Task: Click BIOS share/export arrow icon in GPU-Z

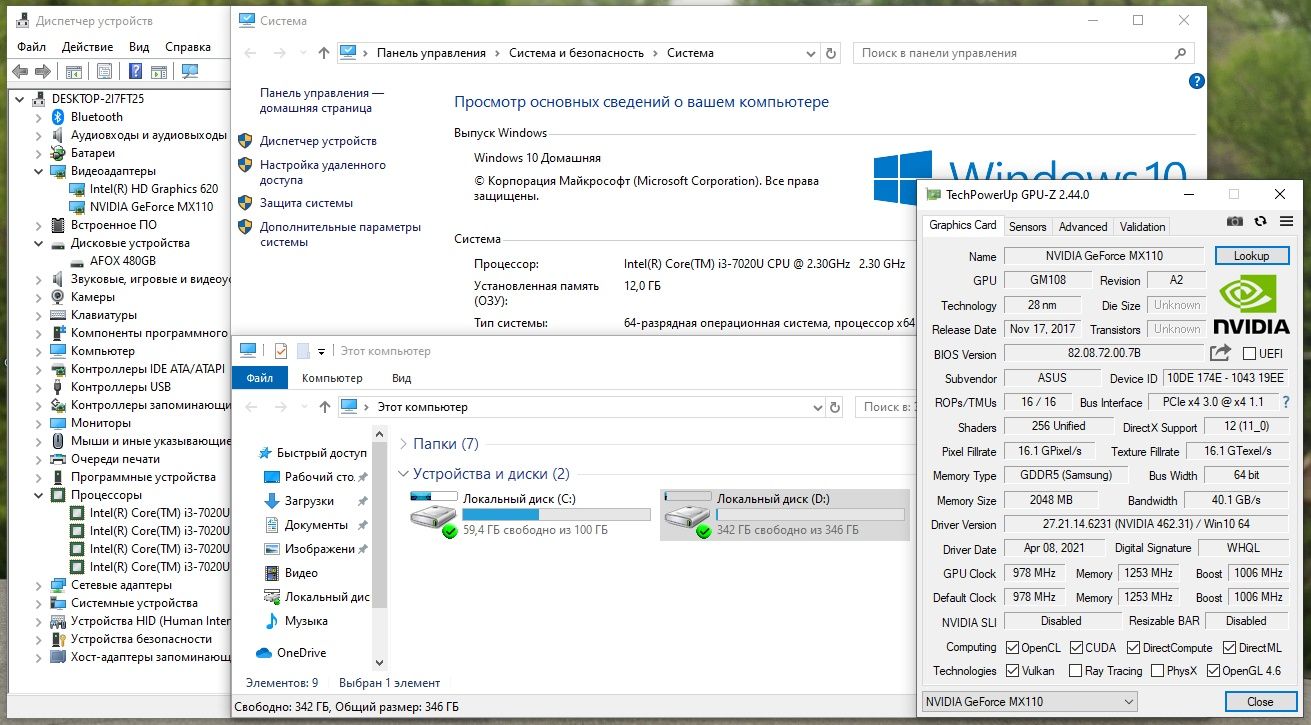Action: click(1220, 353)
